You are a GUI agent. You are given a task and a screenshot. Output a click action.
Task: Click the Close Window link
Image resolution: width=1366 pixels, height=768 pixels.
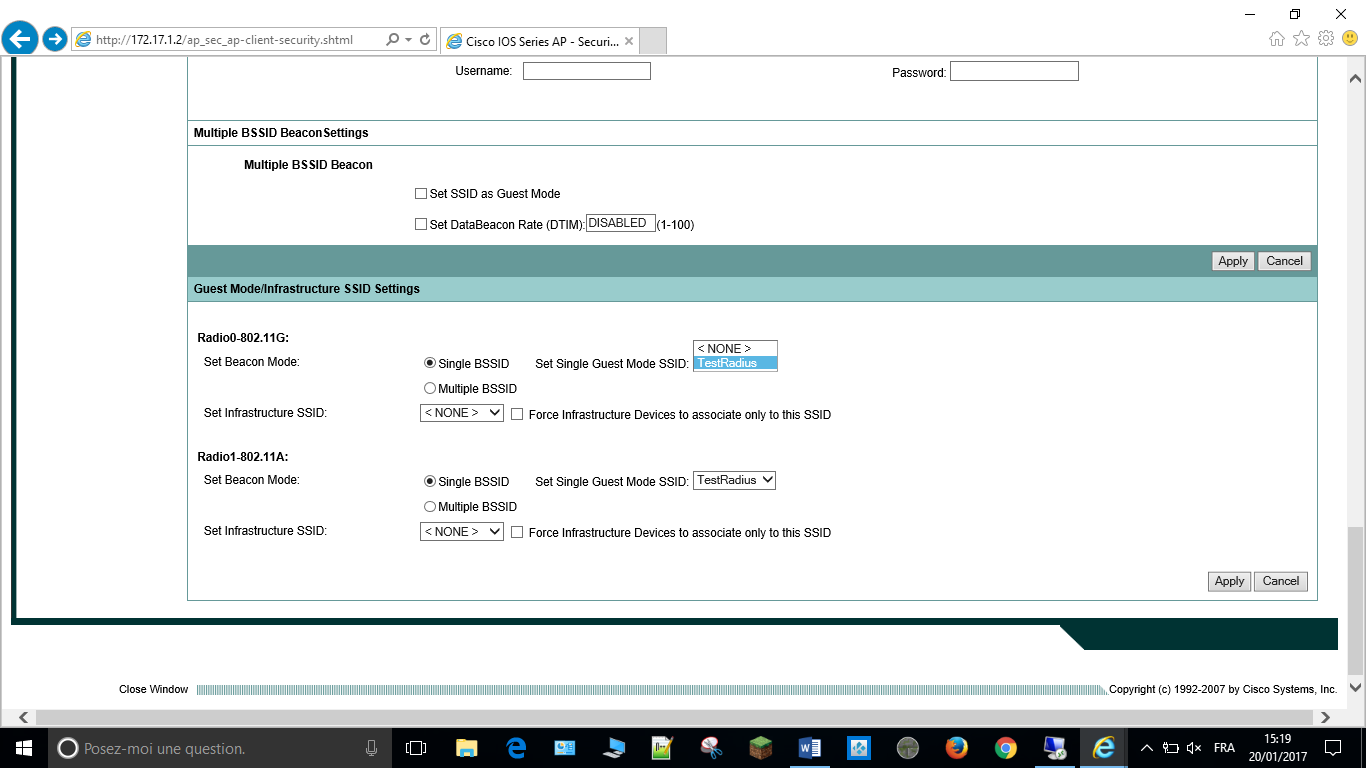pyautogui.click(x=153, y=689)
